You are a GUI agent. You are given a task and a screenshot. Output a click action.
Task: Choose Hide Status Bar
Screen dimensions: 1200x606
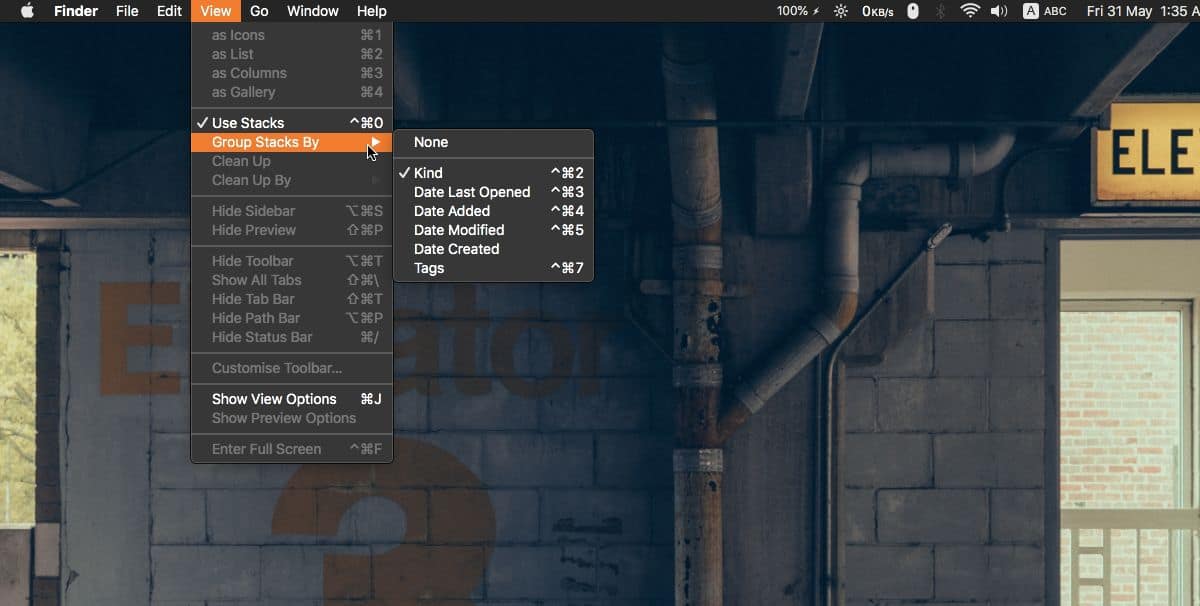(x=292, y=337)
